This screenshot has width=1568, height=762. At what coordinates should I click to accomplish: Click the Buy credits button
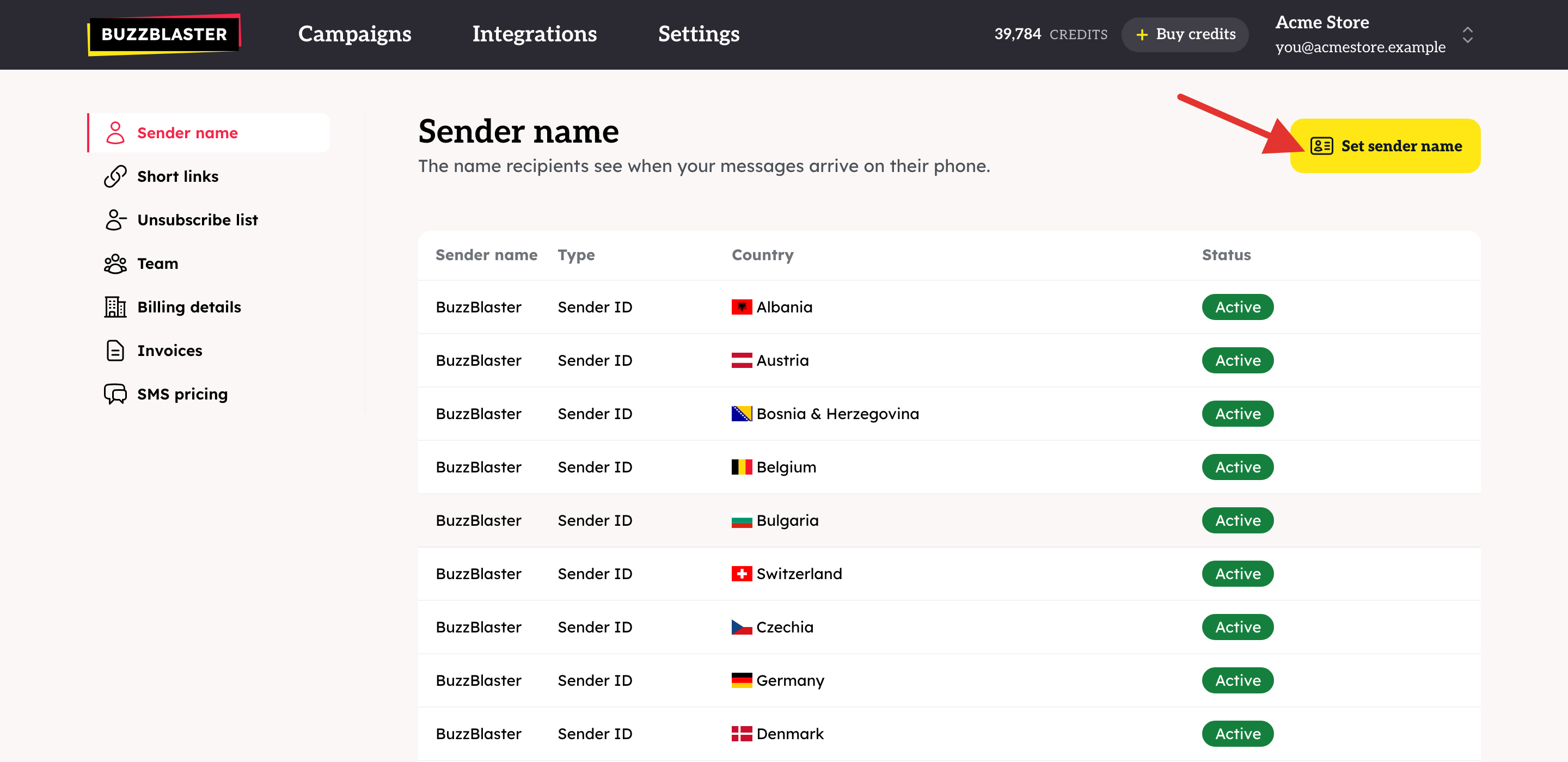point(1185,35)
